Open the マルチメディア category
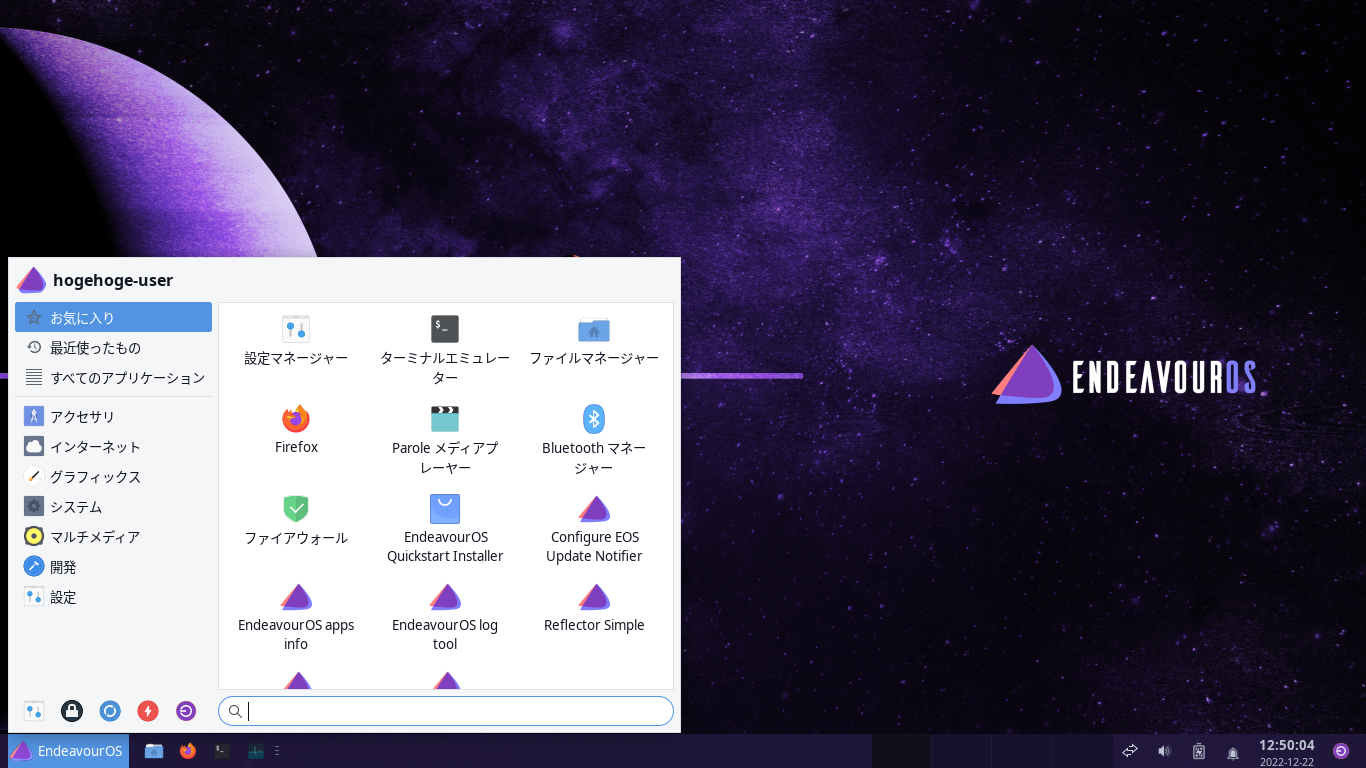Viewport: 1366px width, 768px height. (113, 537)
